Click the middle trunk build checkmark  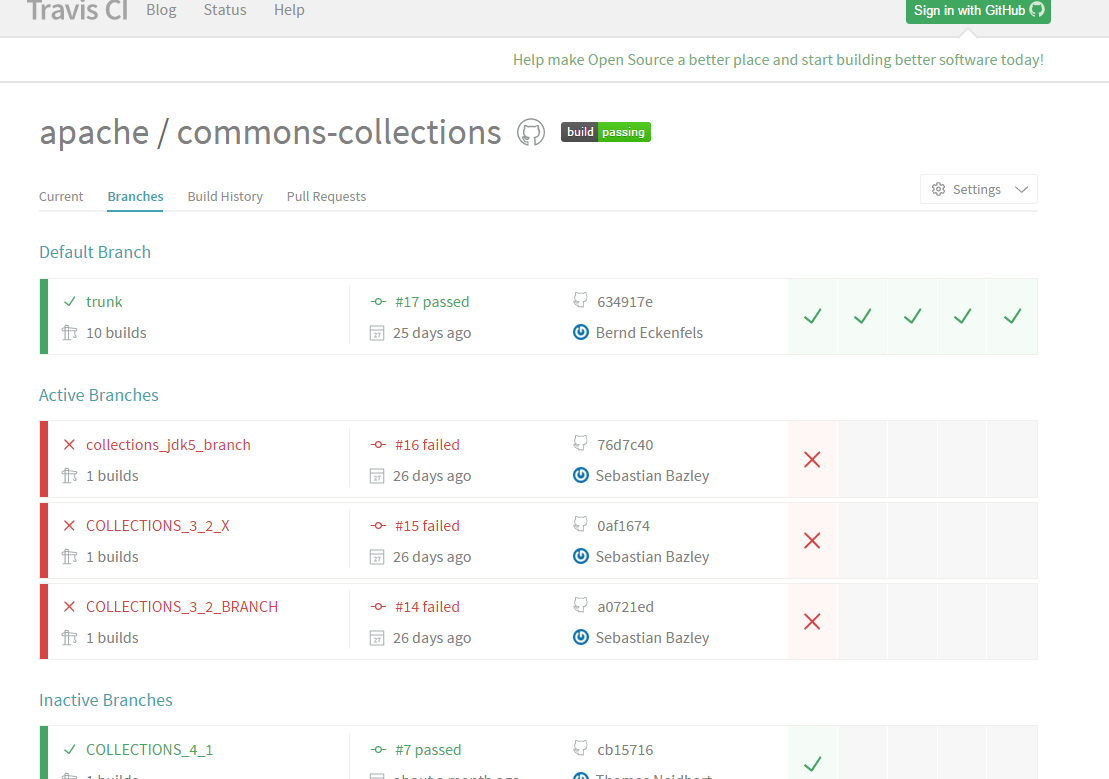(x=912, y=316)
